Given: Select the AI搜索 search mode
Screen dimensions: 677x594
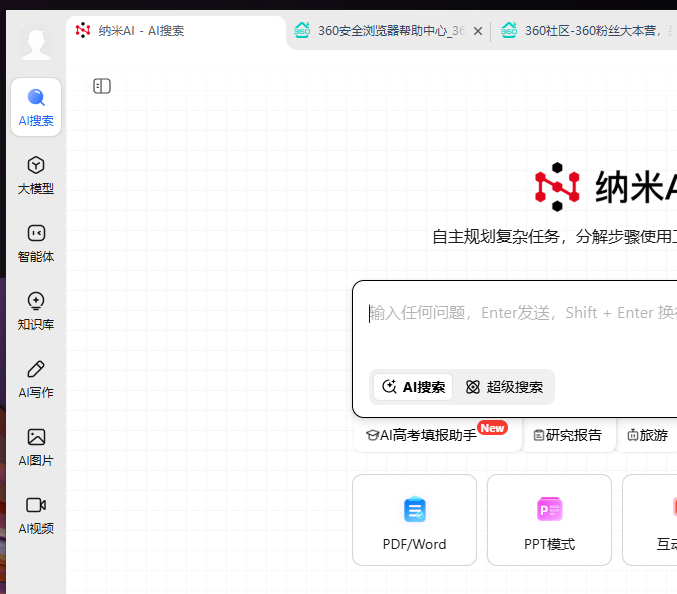Looking at the screenshot, I should tap(413, 387).
